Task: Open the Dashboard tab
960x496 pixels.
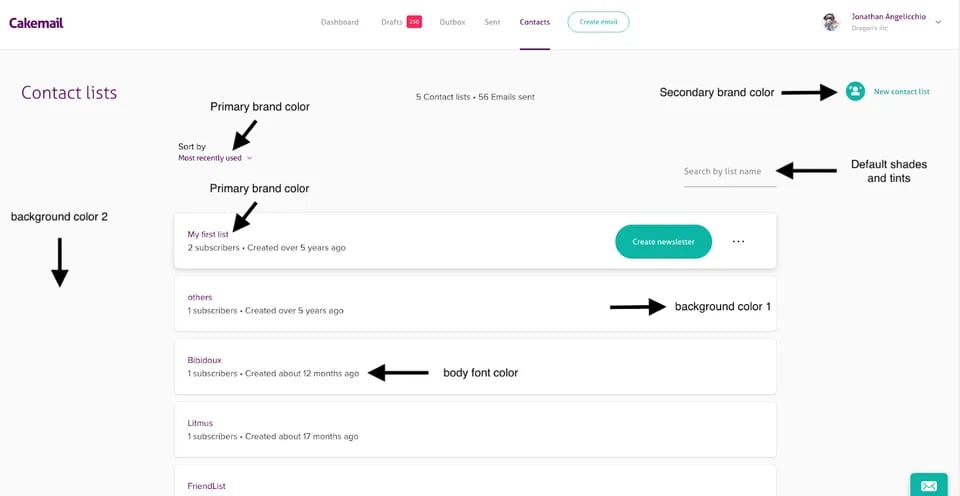Action: pos(339,22)
